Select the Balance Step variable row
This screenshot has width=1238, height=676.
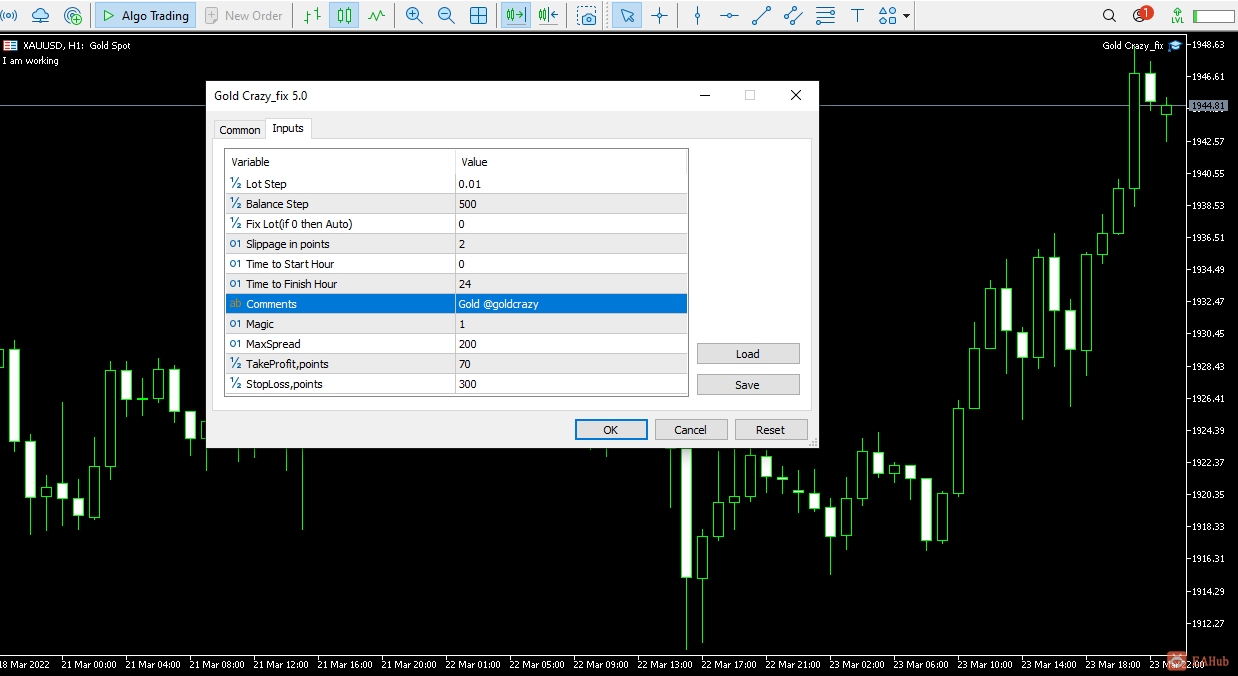[x=456, y=204]
